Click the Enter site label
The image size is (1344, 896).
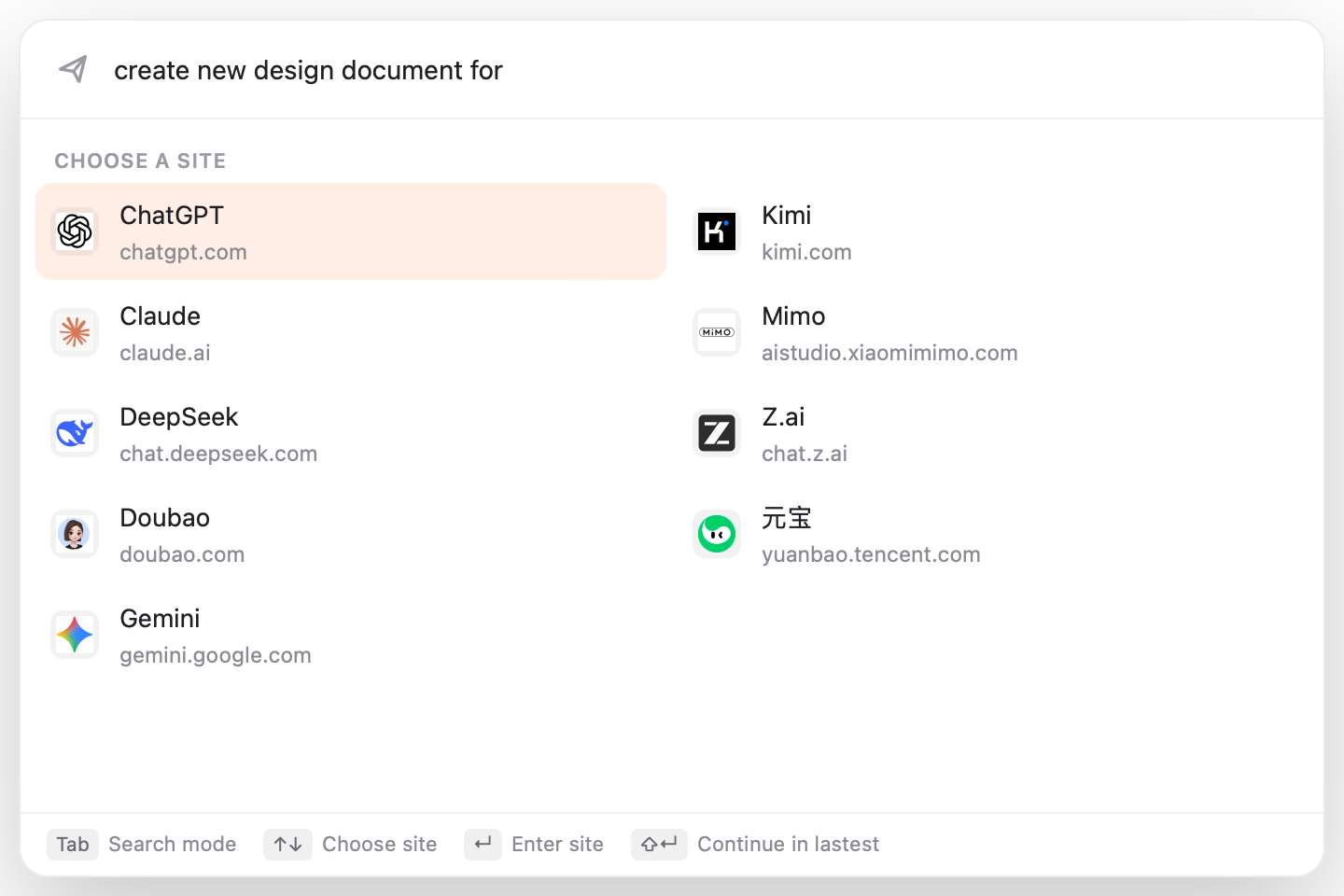[x=557, y=845]
